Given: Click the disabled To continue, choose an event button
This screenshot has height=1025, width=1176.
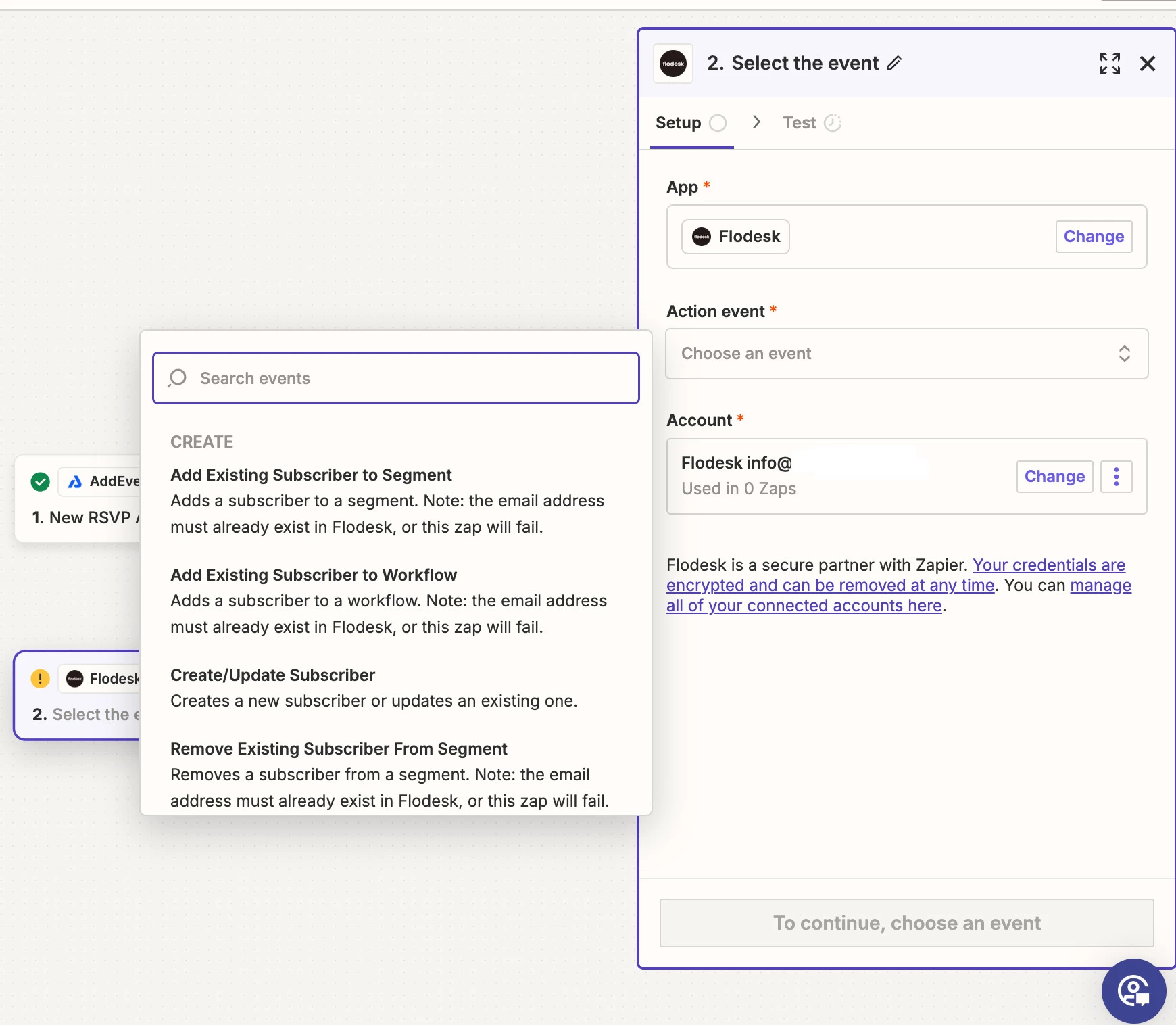Looking at the screenshot, I should click(x=906, y=923).
